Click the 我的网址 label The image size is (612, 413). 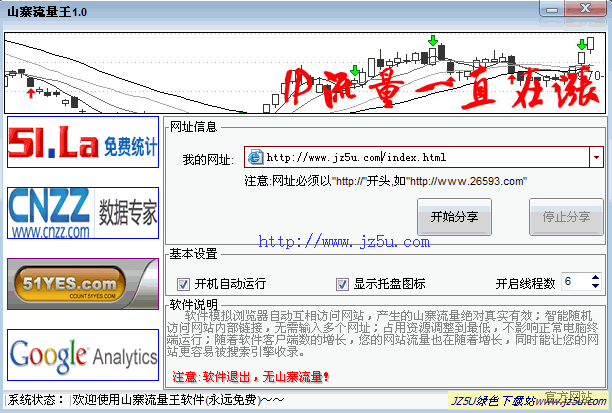(208, 160)
